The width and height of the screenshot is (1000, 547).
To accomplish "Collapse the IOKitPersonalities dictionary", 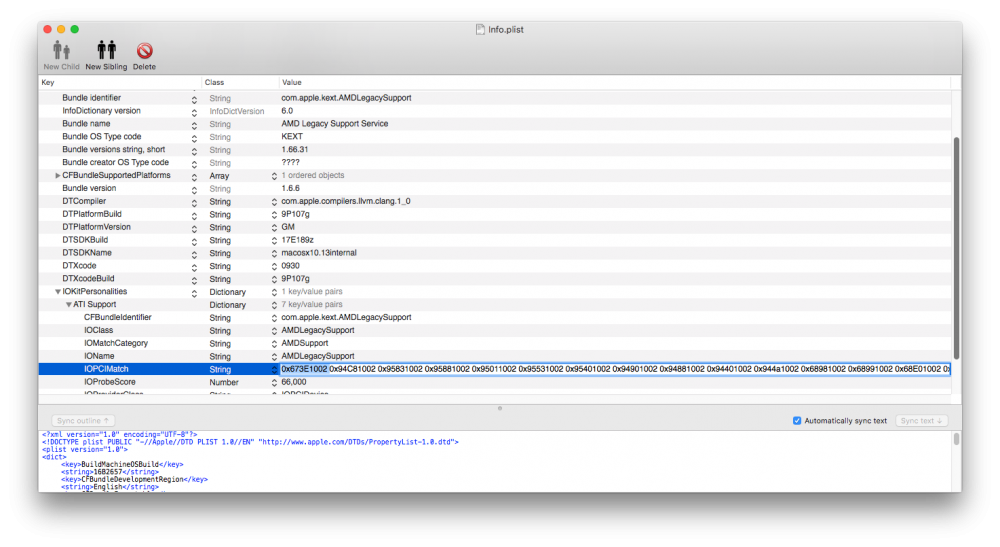I will point(57,292).
